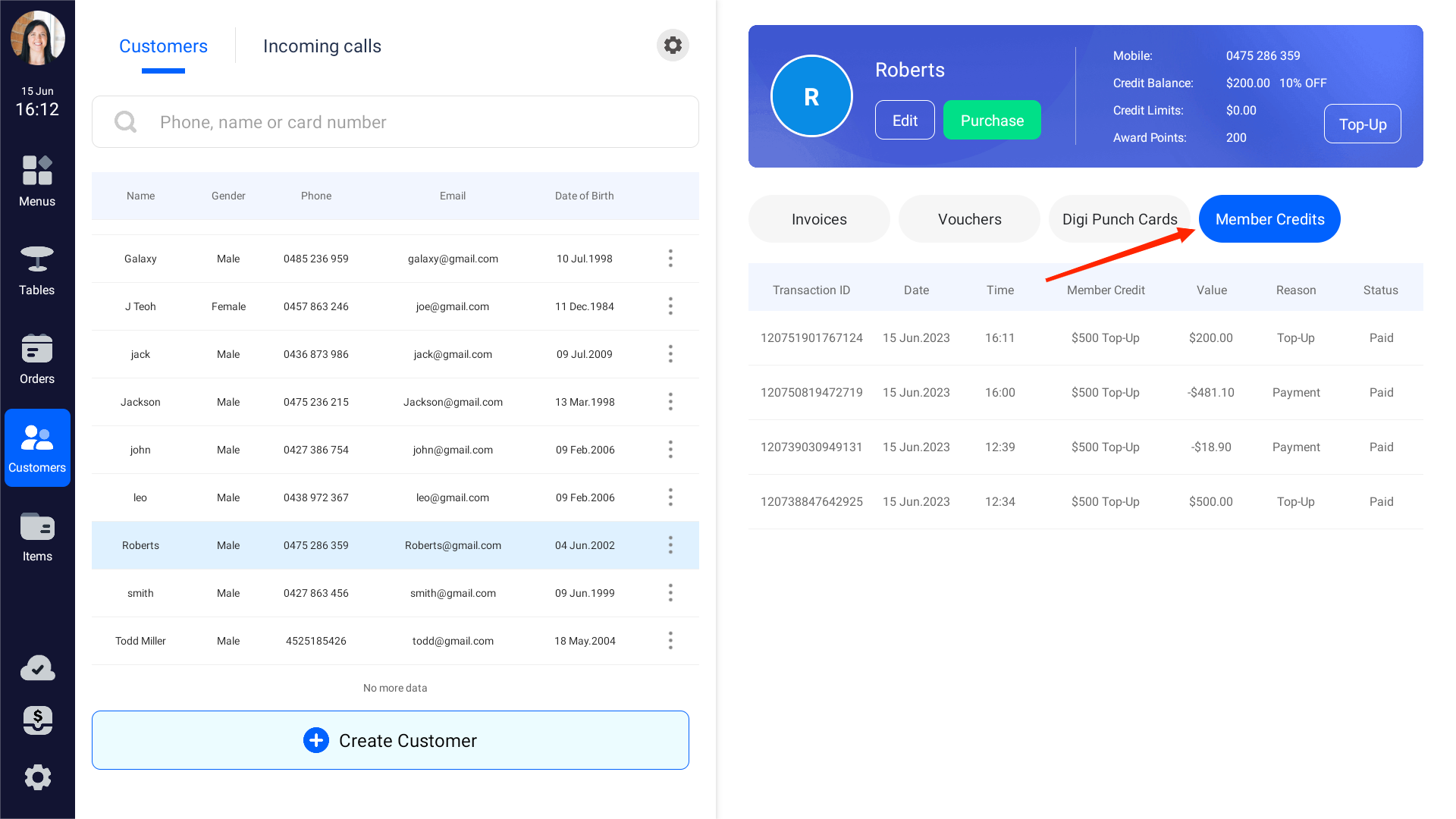The width and height of the screenshot is (1456, 819).
Task: Open more options for john row
Action: pos(670,450)
